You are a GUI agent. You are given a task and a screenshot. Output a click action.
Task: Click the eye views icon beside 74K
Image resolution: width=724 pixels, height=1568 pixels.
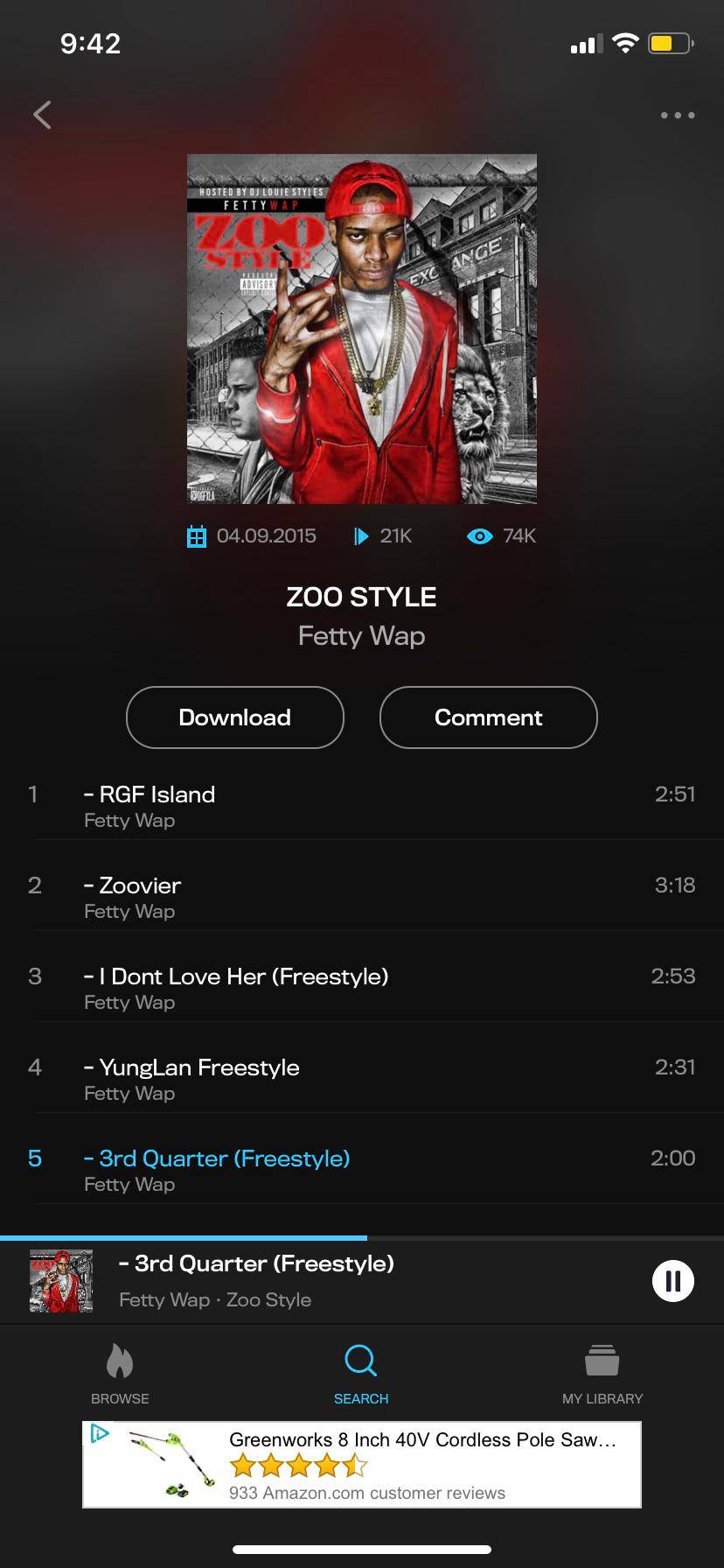click(479, 536)
